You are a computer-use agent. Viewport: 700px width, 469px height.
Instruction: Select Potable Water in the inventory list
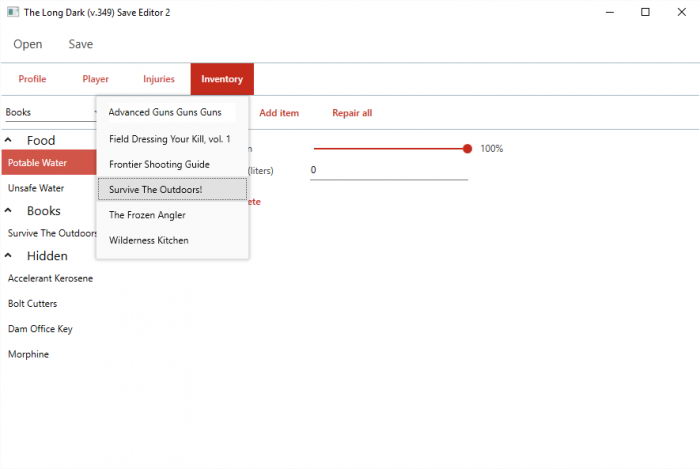click(49, 163)
